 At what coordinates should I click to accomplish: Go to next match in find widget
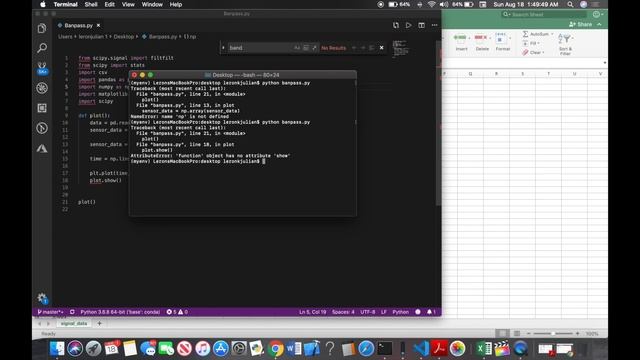click(362, 48)
